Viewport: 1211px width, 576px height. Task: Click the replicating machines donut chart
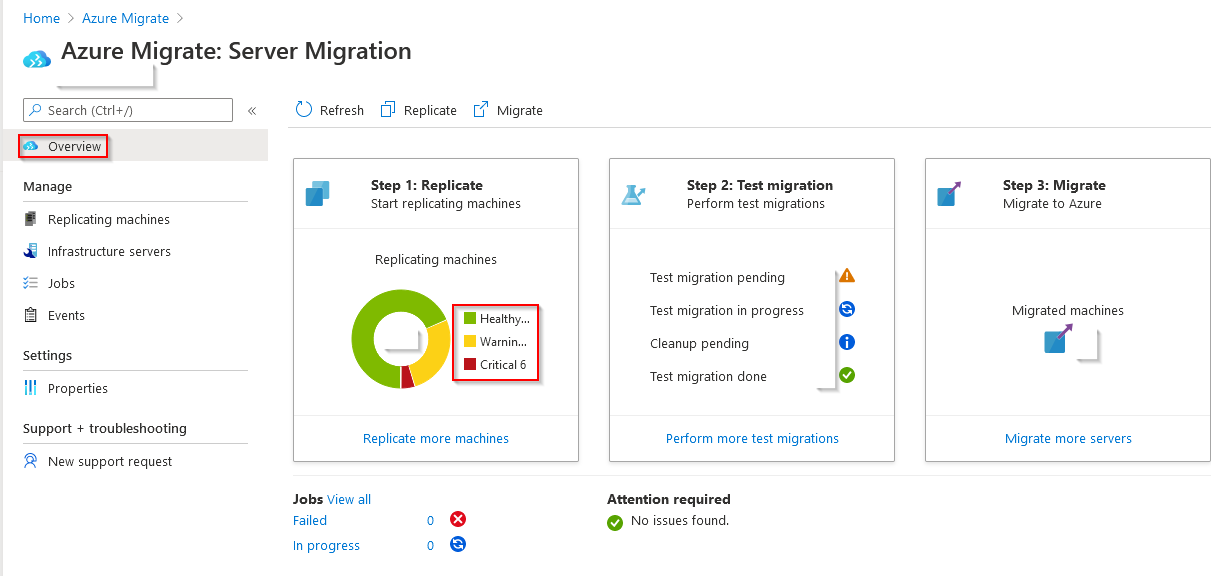point(401,339)
